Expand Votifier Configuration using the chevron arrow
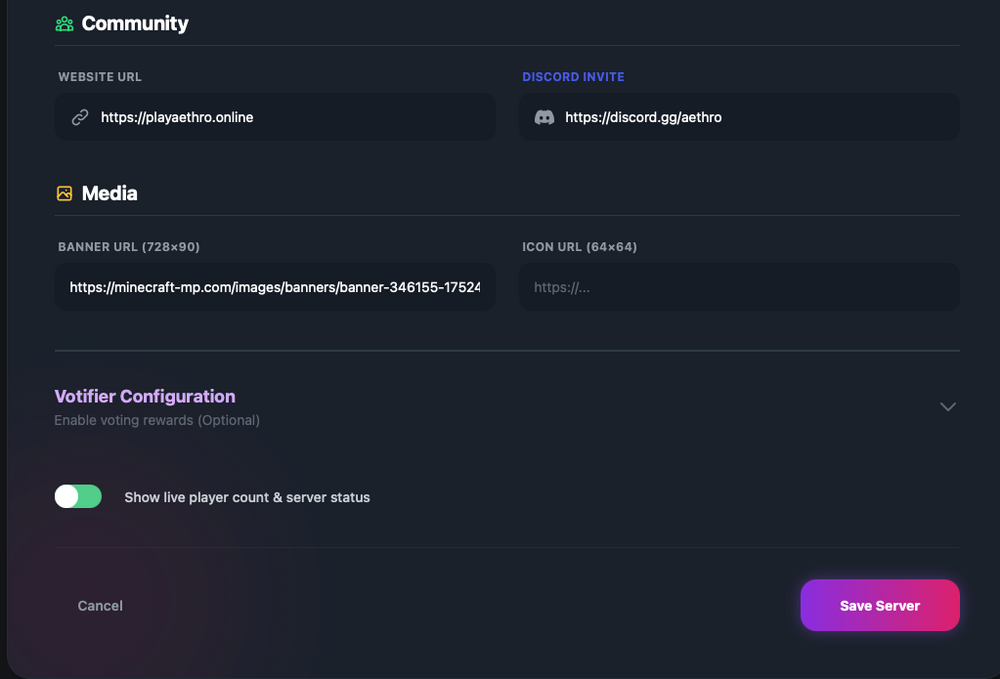The height and width of the screenshot is (679, 1000). tap(948, 407)
